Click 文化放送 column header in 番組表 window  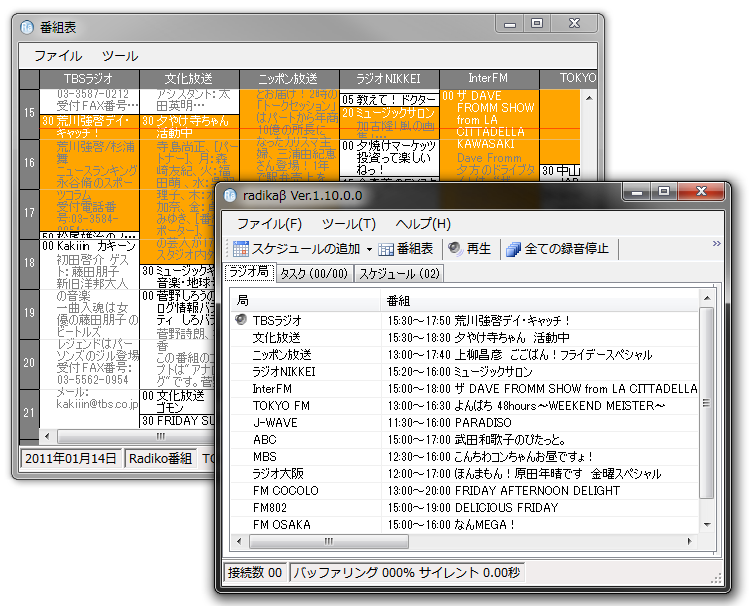click(189, 79)
